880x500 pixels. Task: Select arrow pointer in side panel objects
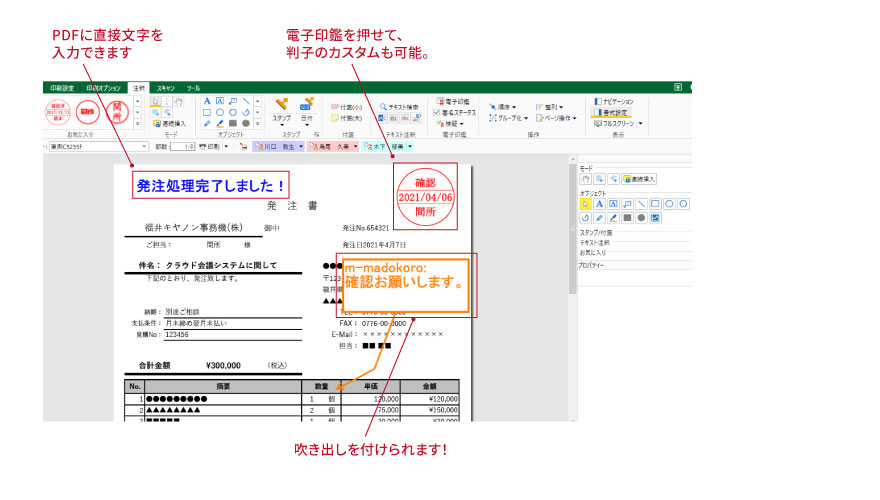(585, 204)
